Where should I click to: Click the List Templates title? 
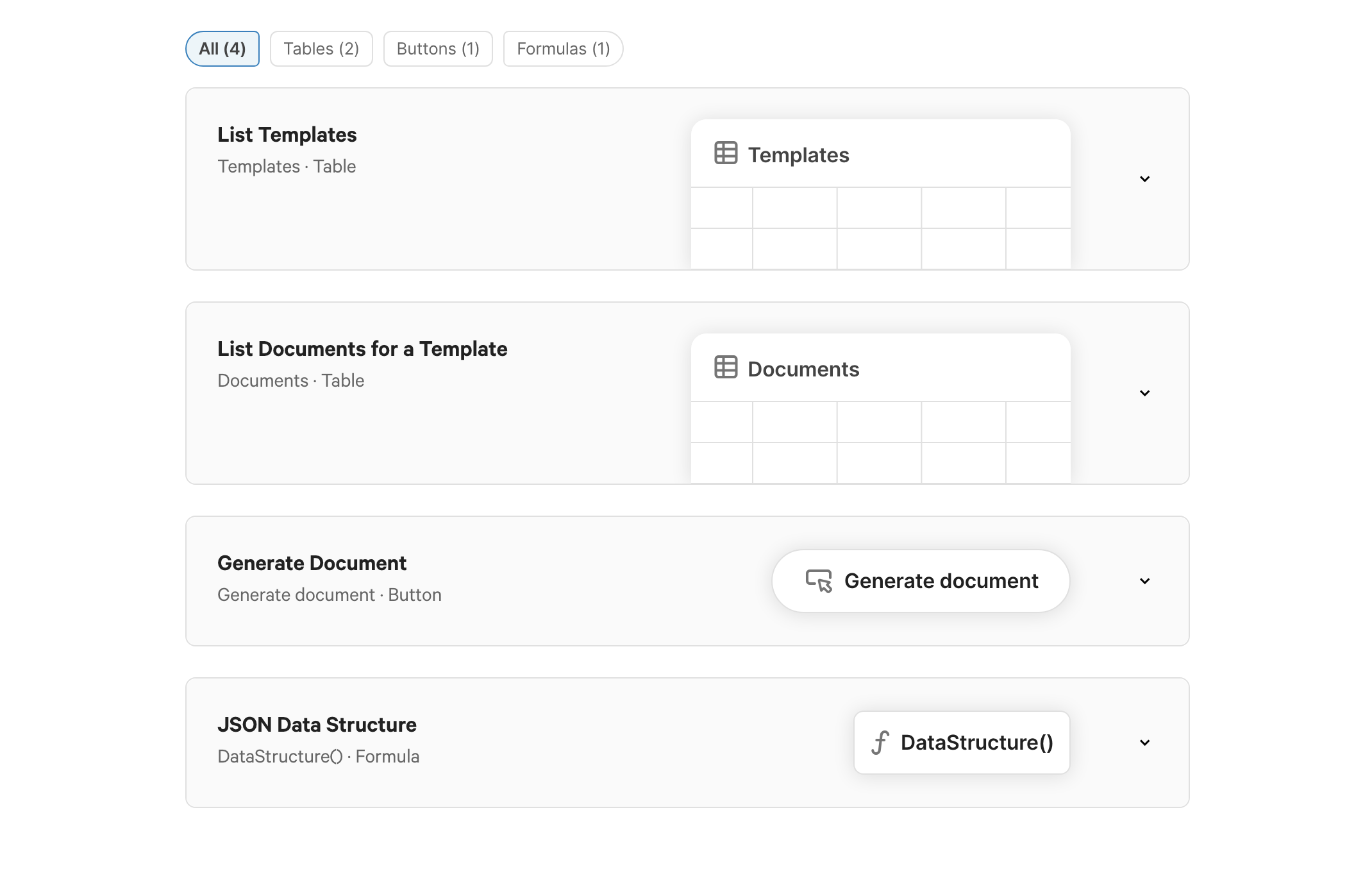(287, 135)
